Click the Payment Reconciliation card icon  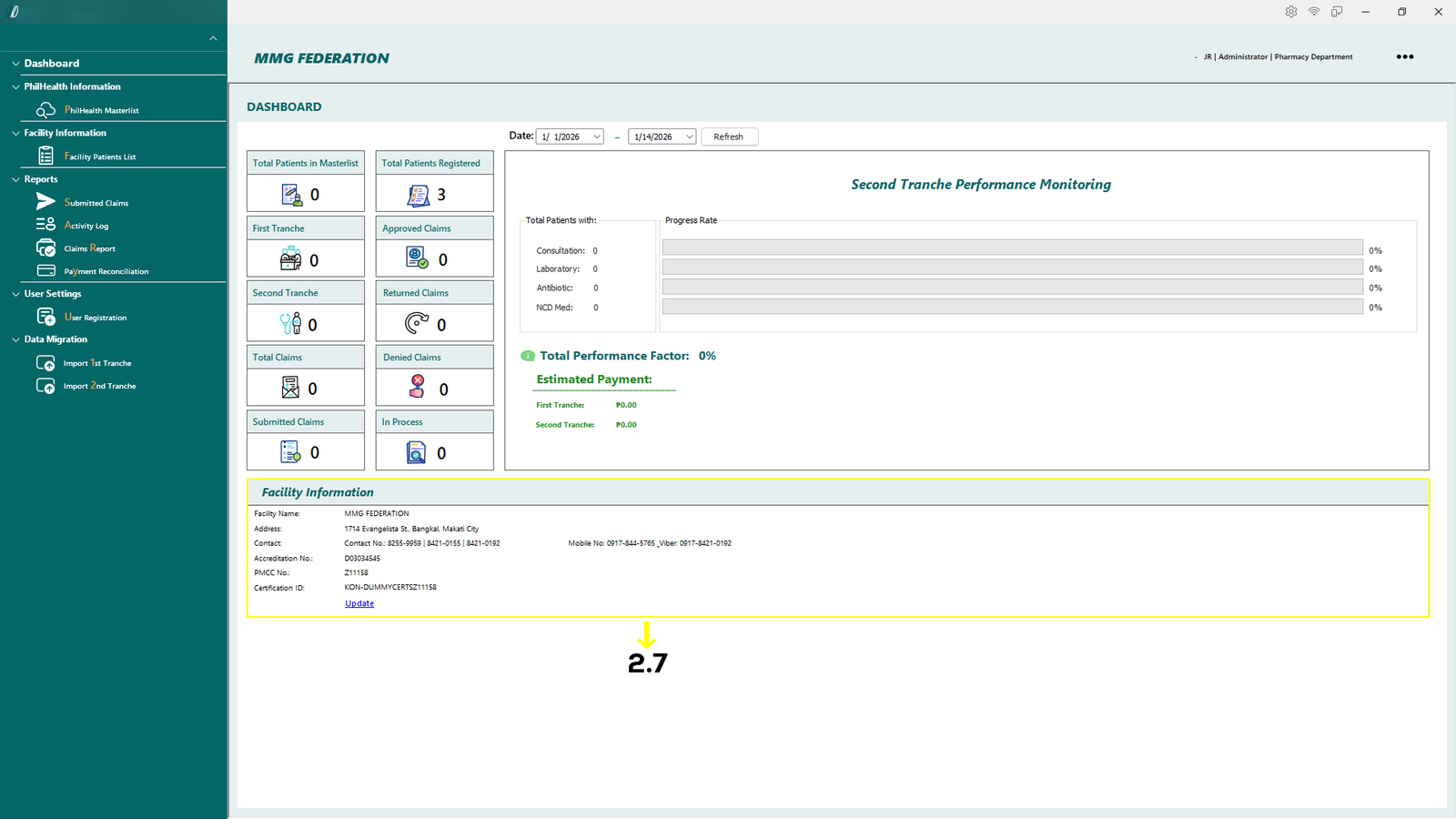(45, 270)
